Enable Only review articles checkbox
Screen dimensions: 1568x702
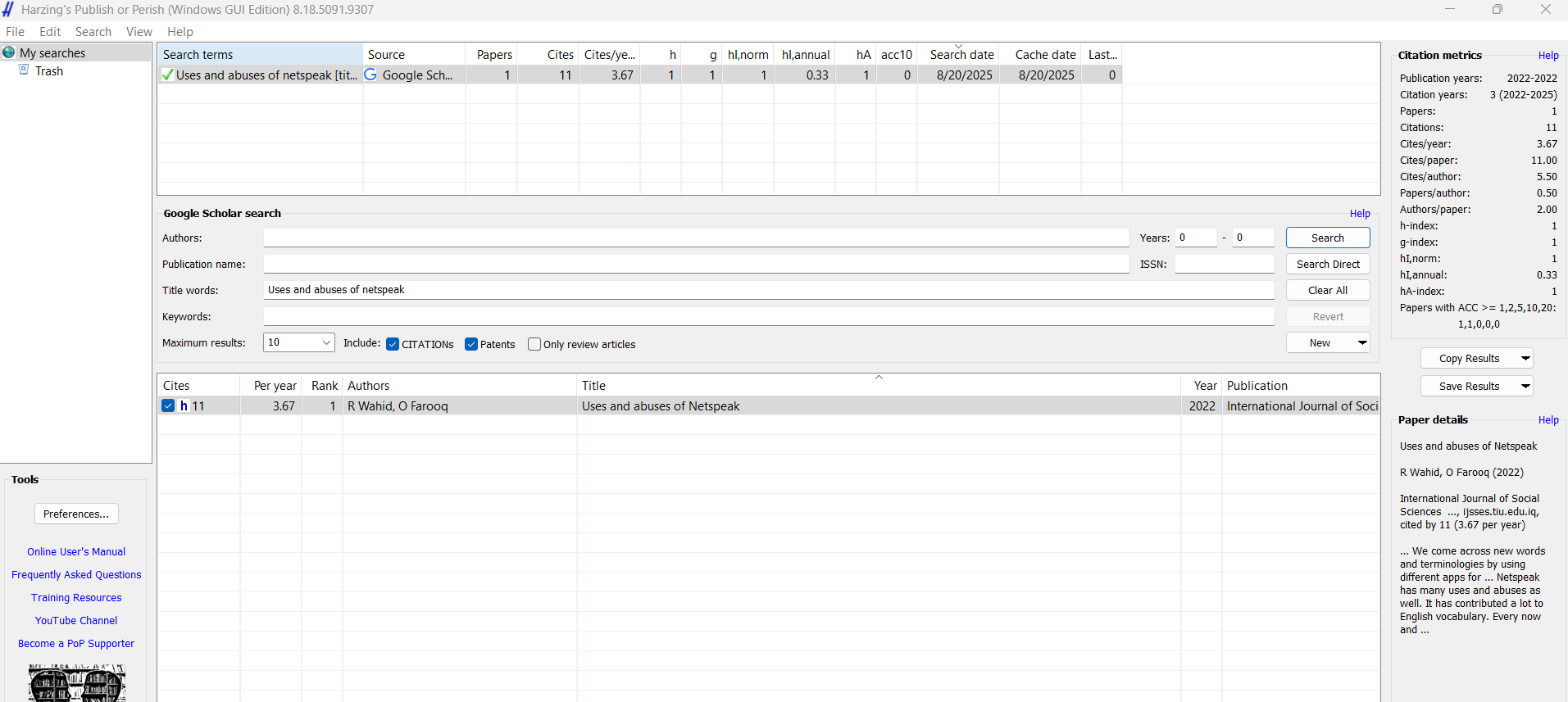pyautogui.click(x=534, y=344)
